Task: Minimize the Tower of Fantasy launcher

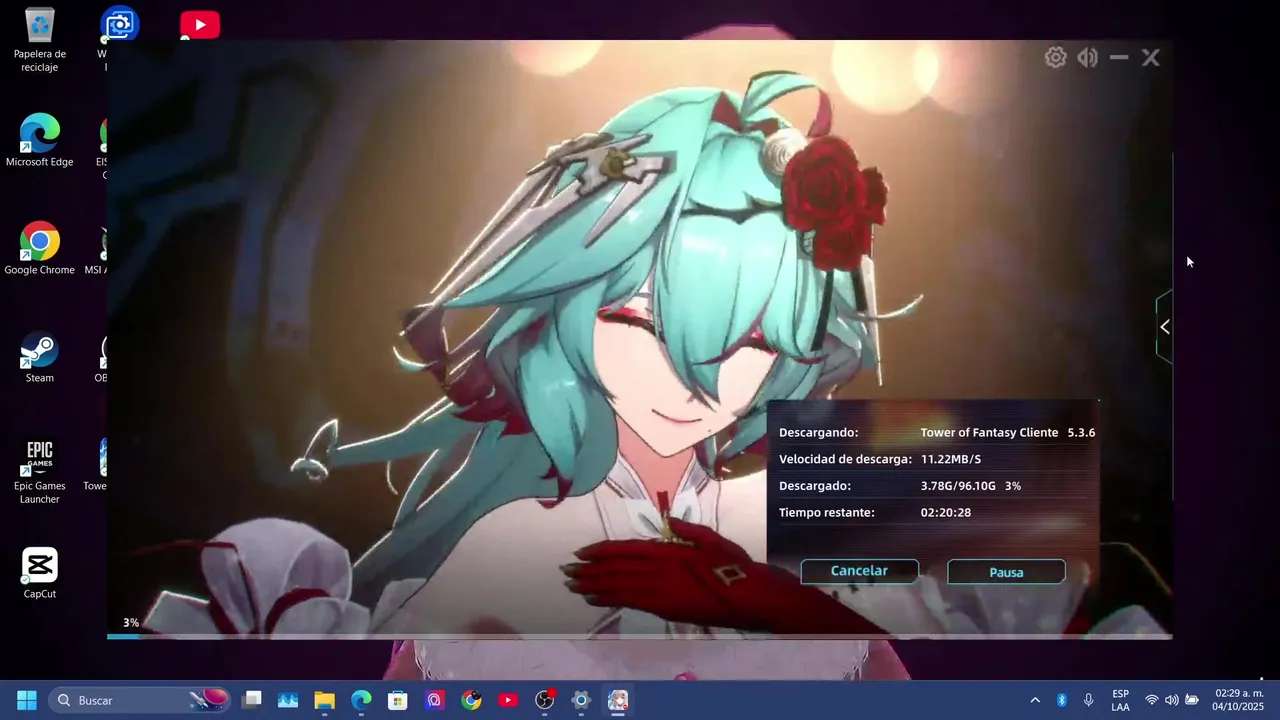Action: [1119, 58]
